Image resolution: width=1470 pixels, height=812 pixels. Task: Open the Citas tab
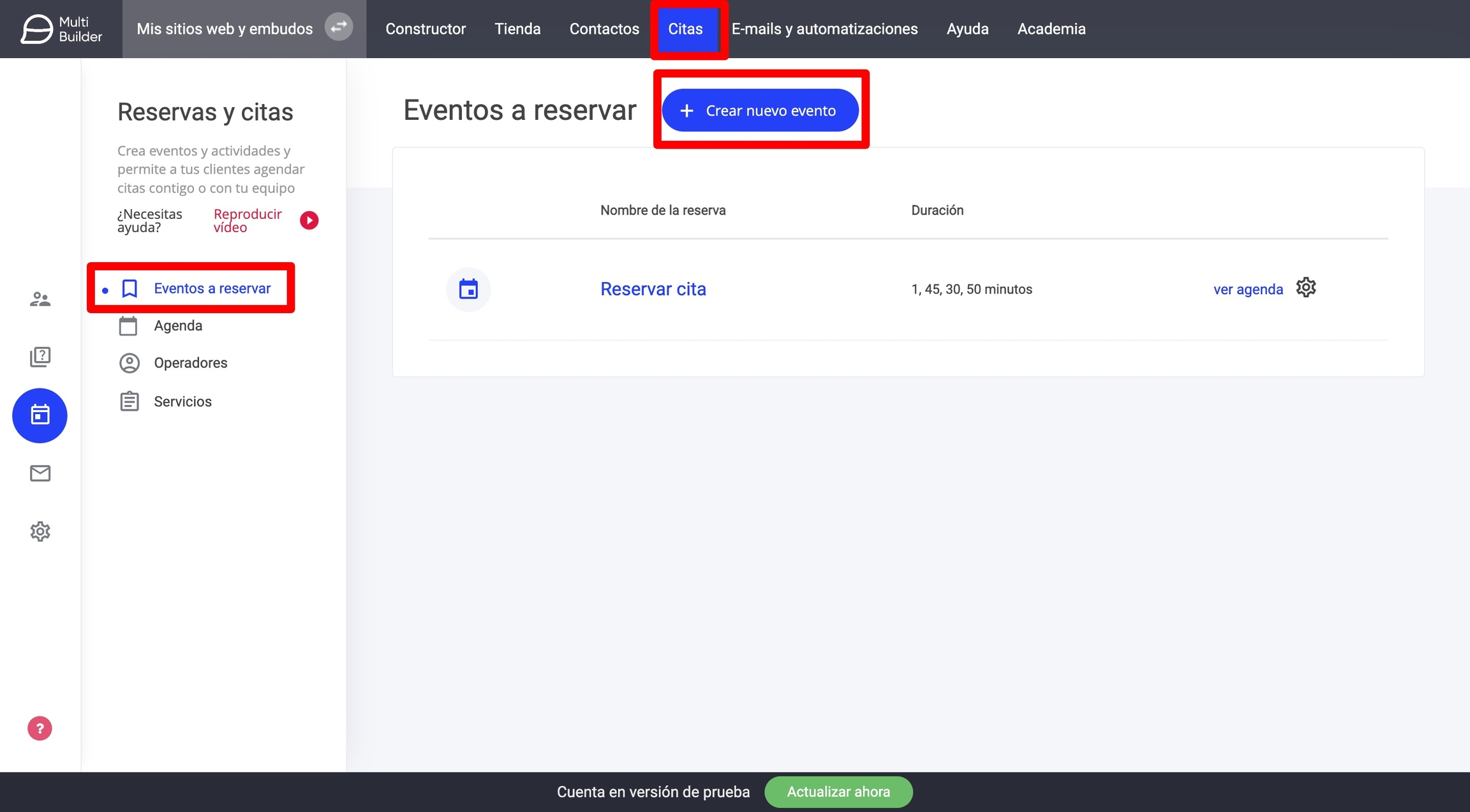pos(685,29)
